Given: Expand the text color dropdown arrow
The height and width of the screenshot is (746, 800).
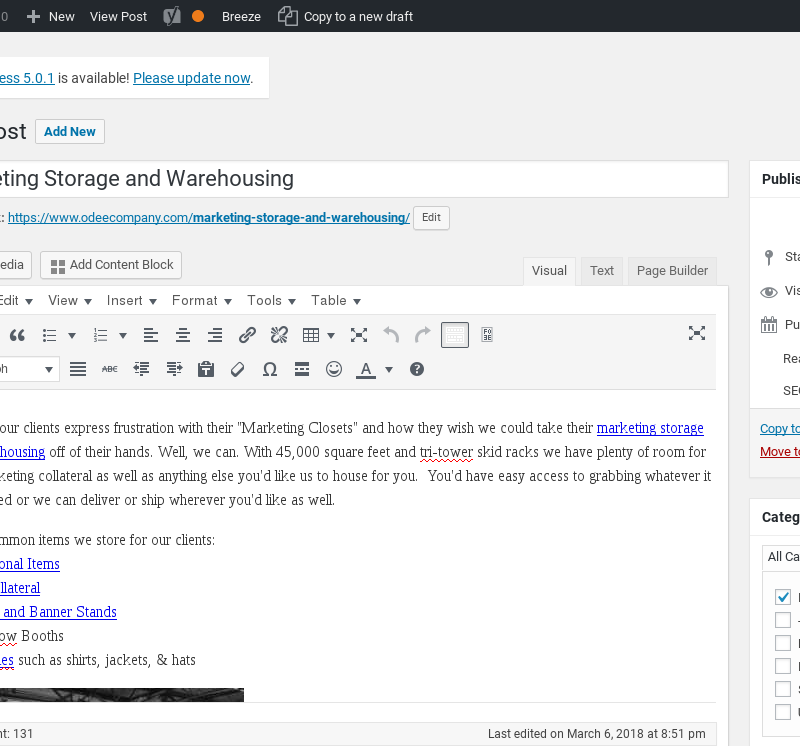Looking at the screenshot, I should pos(389,369).
